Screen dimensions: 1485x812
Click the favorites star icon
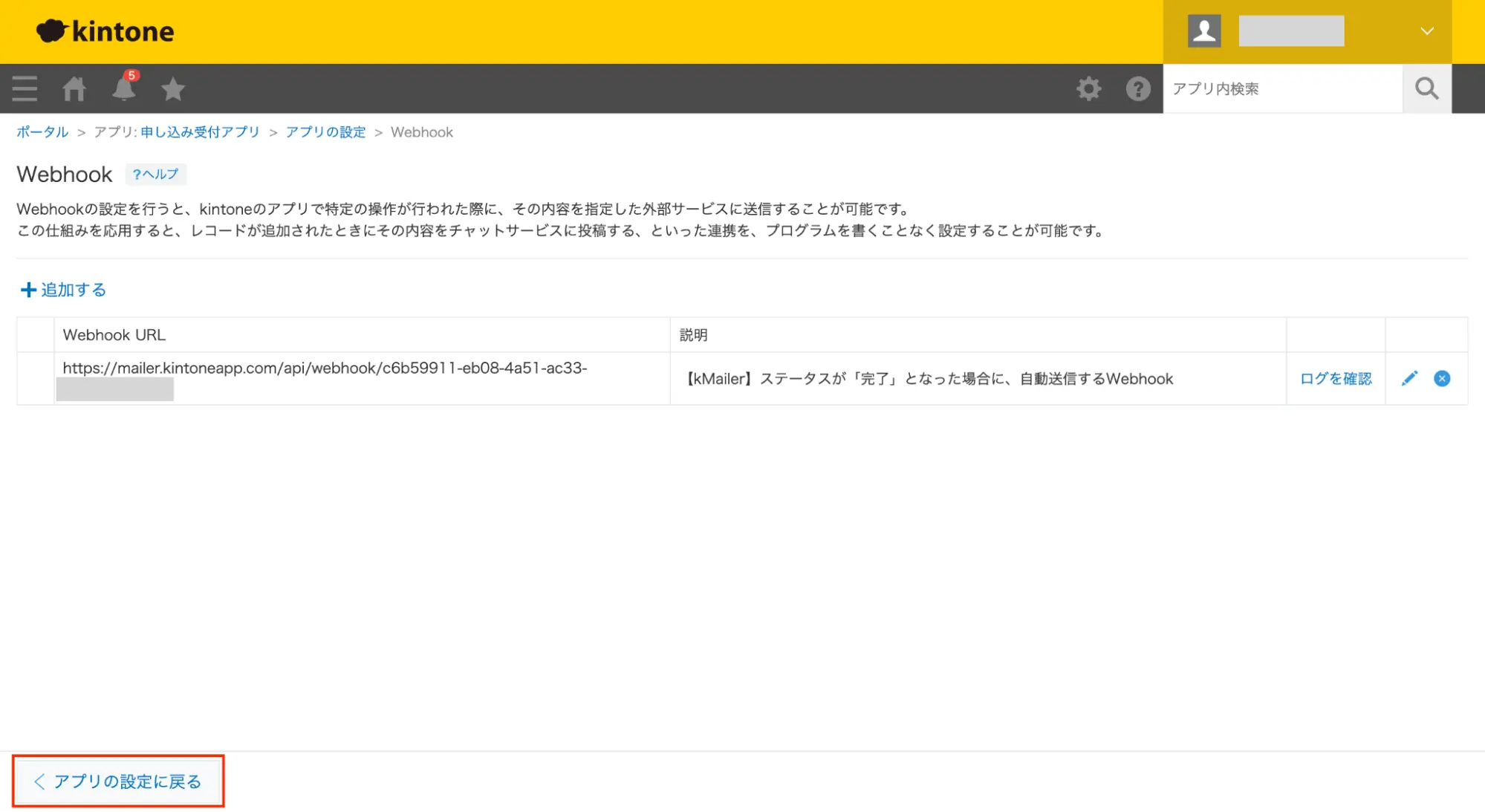point(172,88)
